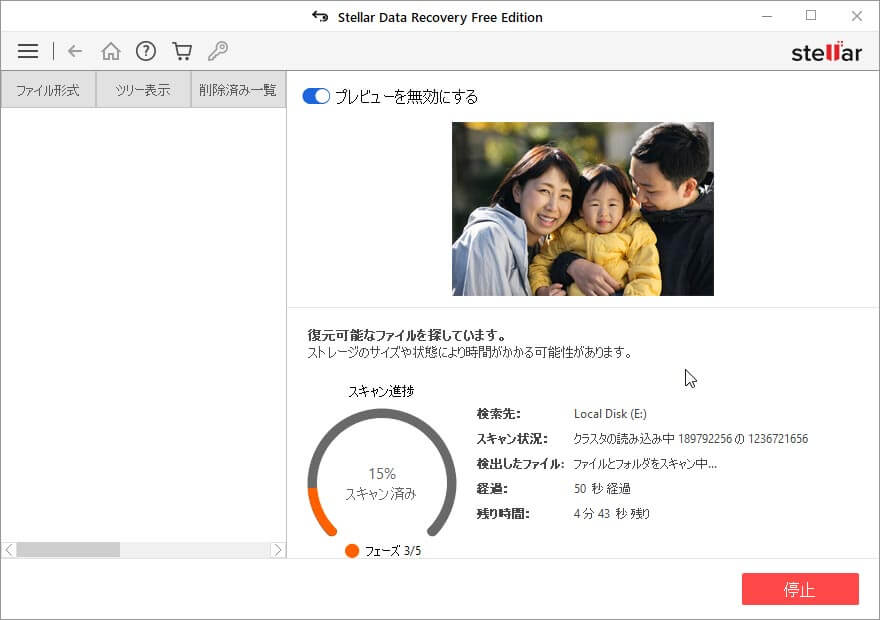
Task: Go to home screen icon
Action: 111,51
